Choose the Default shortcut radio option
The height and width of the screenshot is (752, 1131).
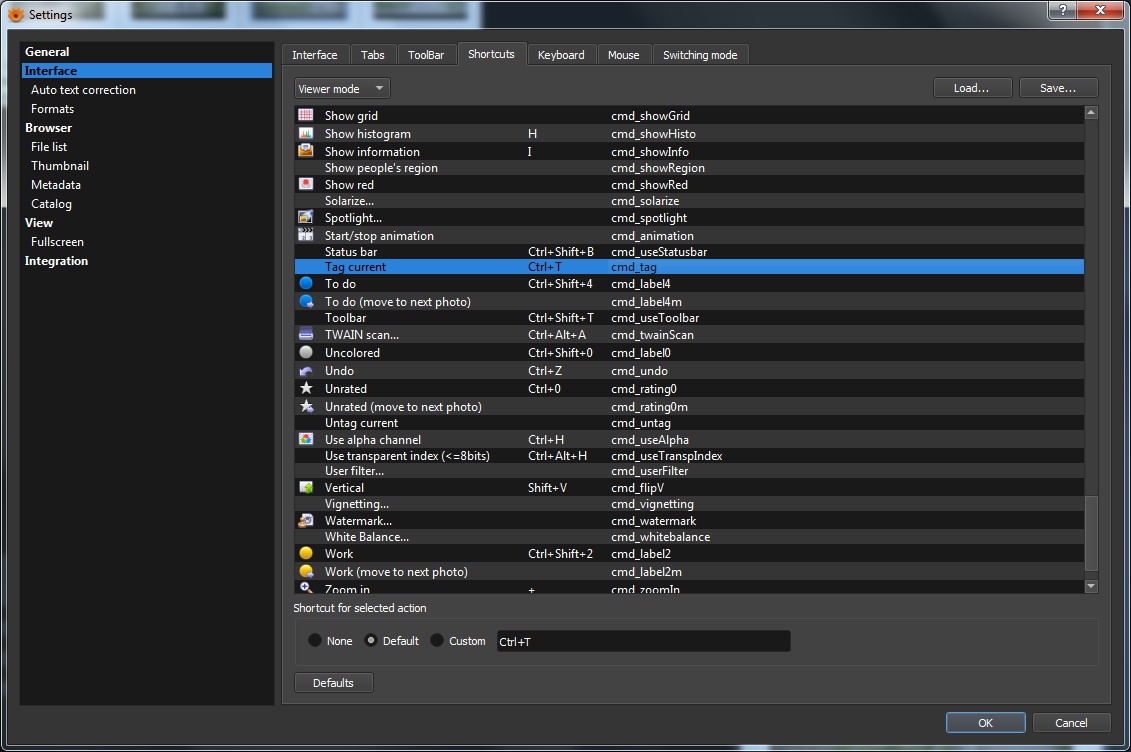click(371, 641)
